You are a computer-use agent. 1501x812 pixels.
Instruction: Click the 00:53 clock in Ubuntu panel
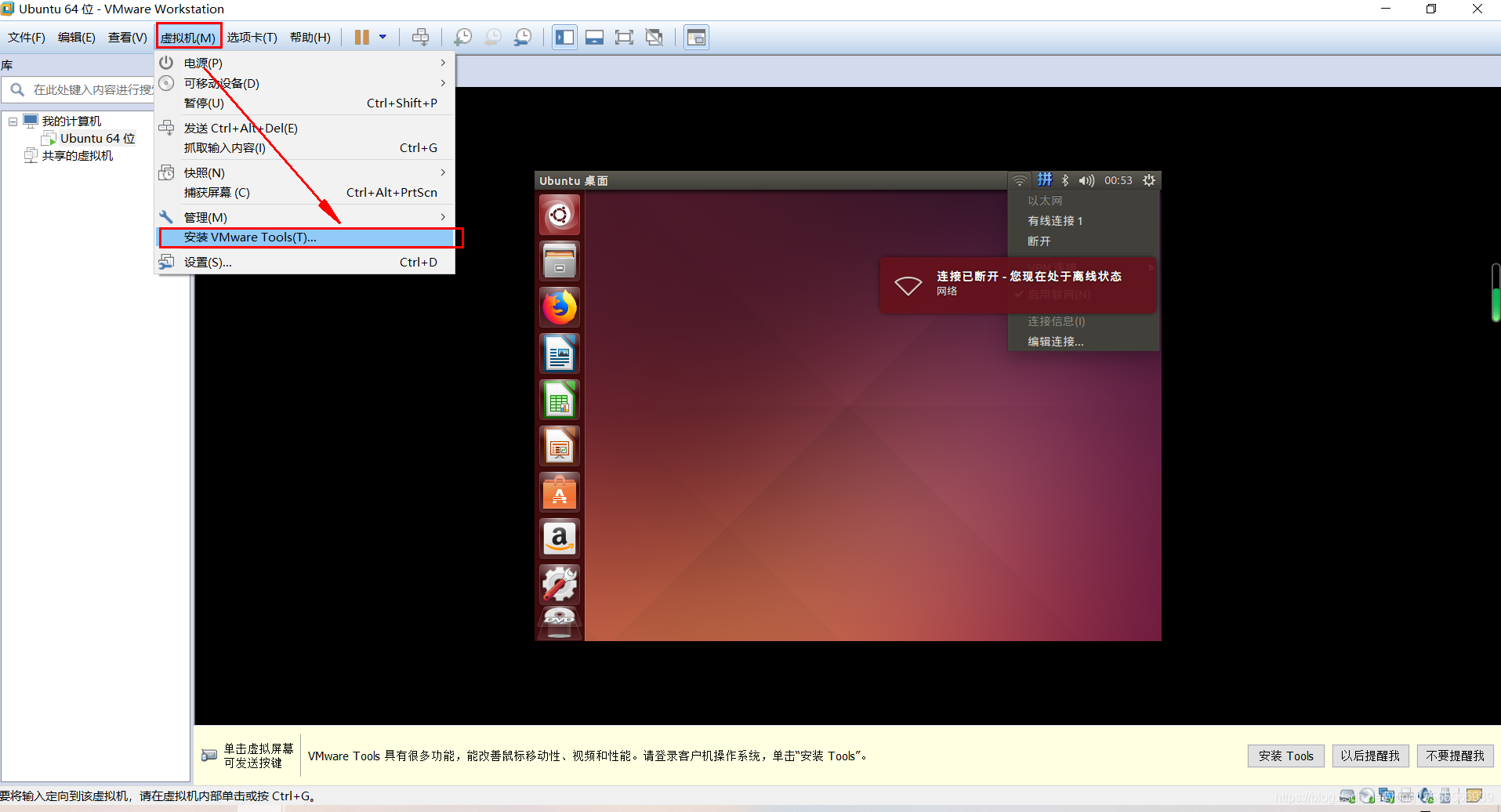(x=1118, y=180)
